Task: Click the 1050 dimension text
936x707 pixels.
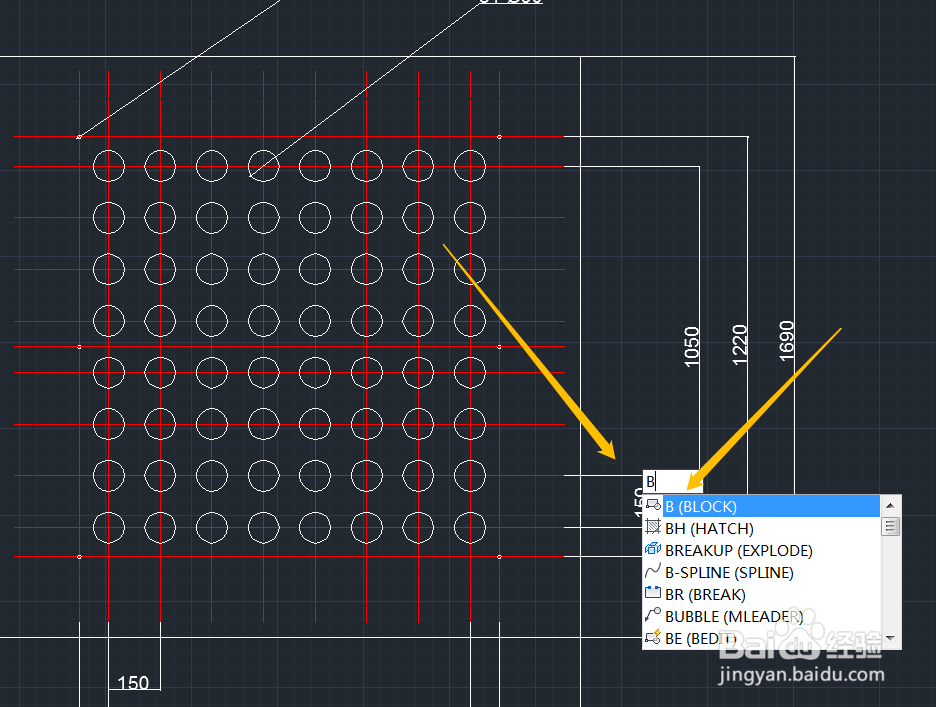Action: (691, 346)
